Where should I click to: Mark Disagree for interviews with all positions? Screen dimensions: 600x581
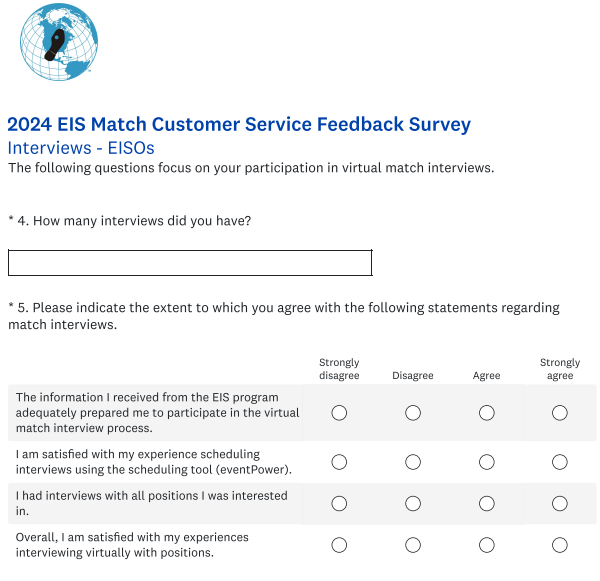(x=413, y=503)
